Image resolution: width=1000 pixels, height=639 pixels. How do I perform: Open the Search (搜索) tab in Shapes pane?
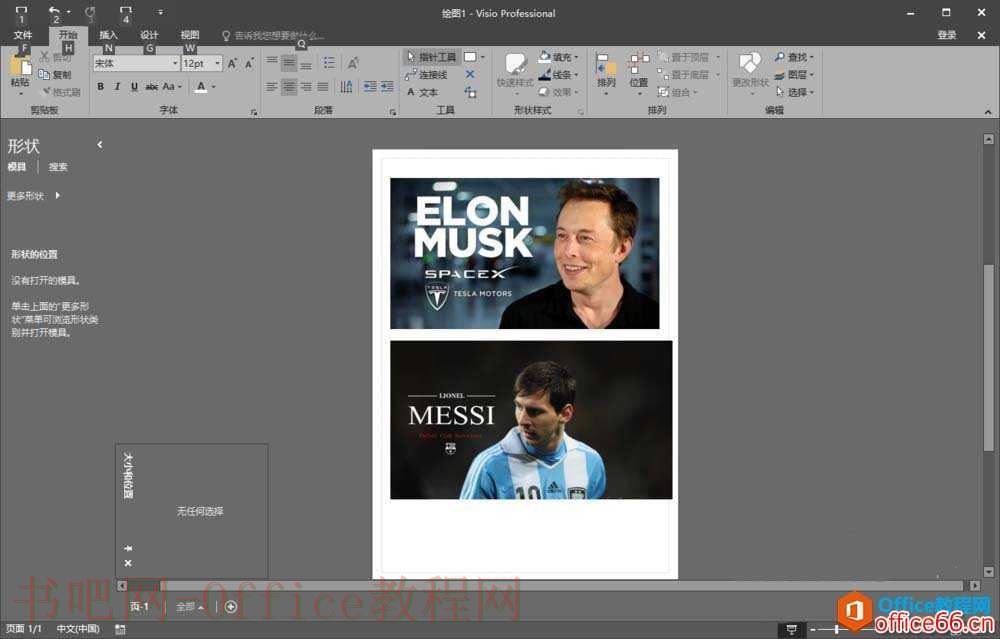tap(58, 167)
